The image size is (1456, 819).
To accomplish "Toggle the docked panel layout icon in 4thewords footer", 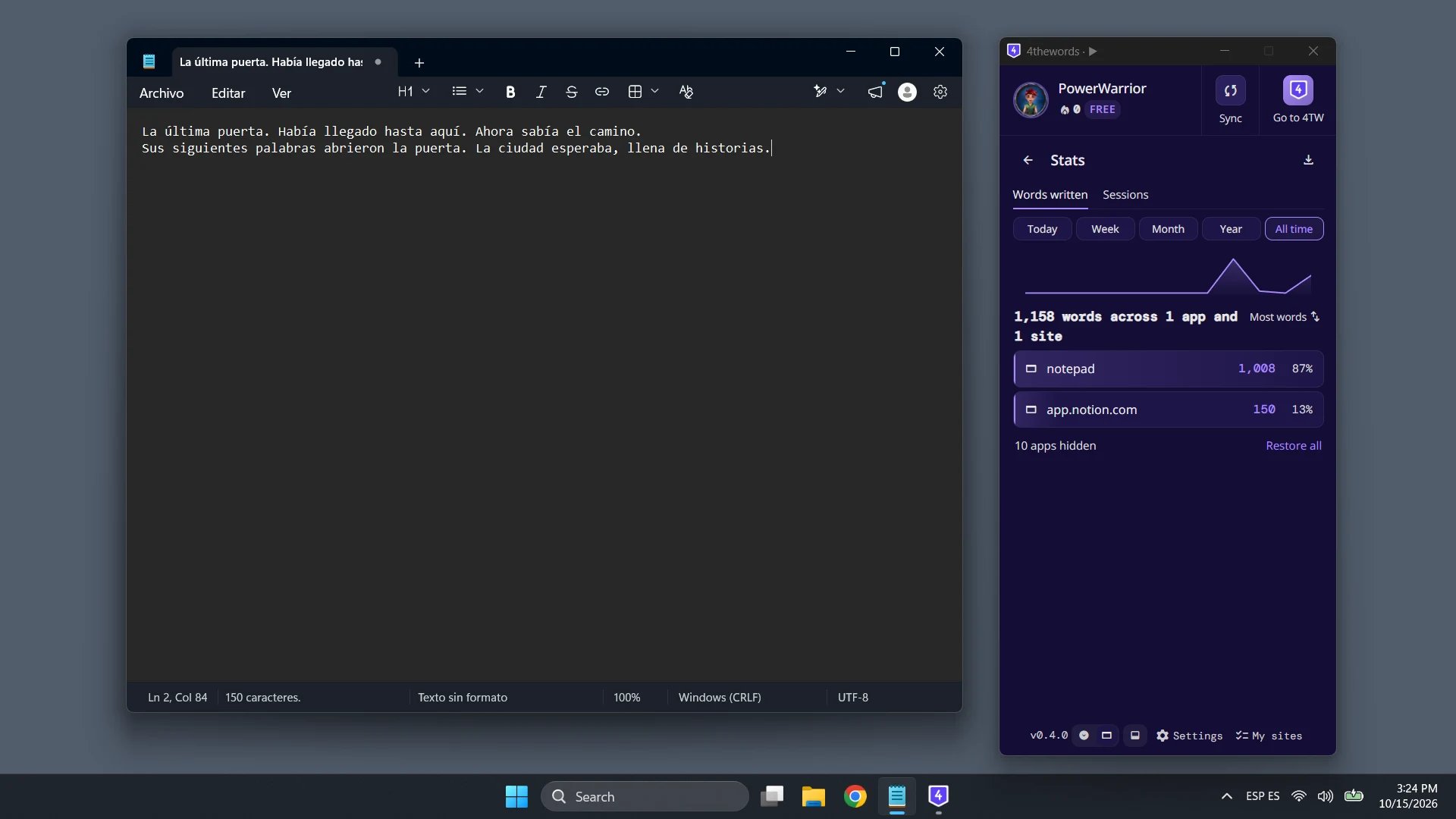I will tap(1135, 736).
